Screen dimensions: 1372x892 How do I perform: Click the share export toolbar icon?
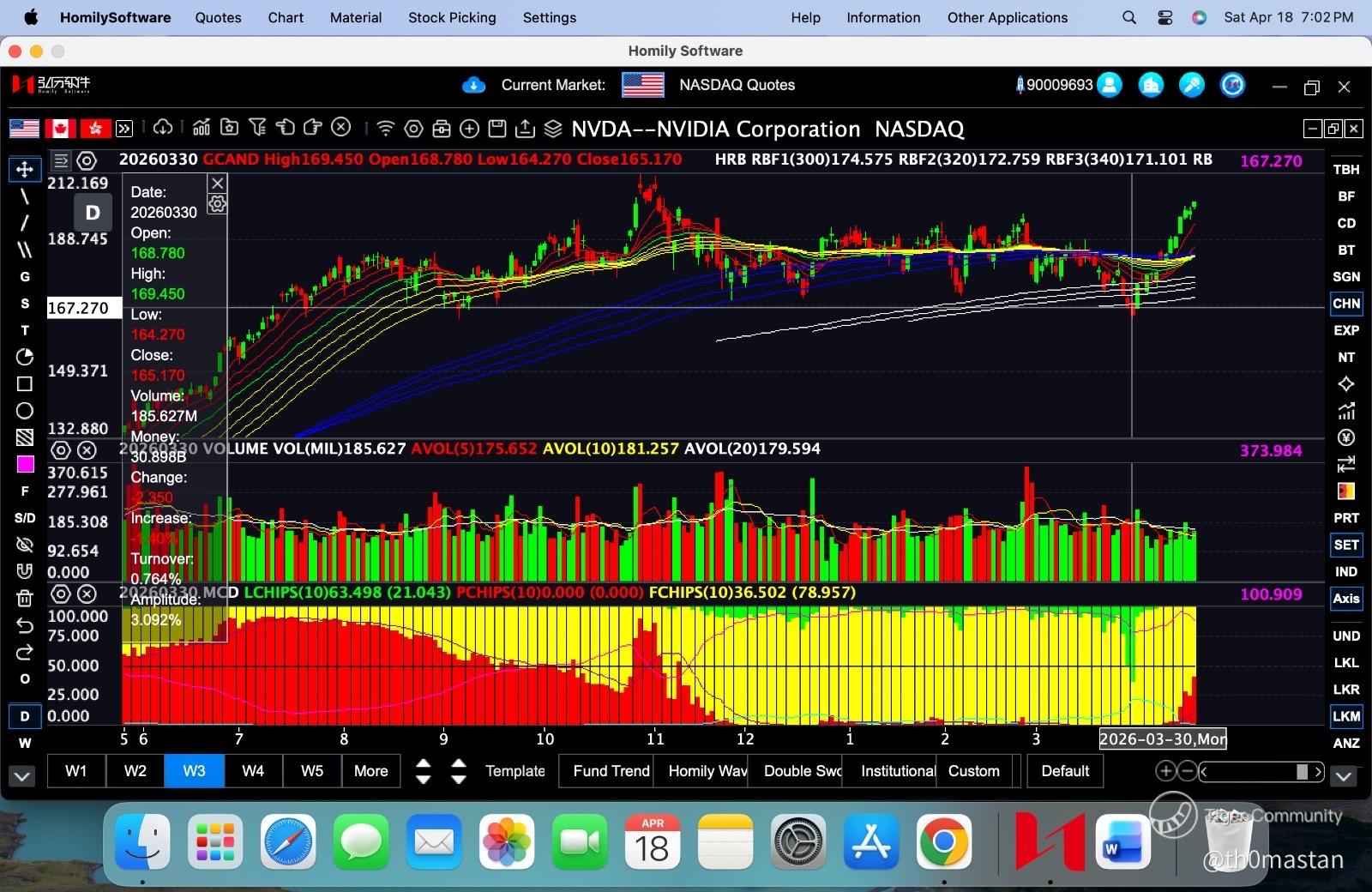[525, 129]
